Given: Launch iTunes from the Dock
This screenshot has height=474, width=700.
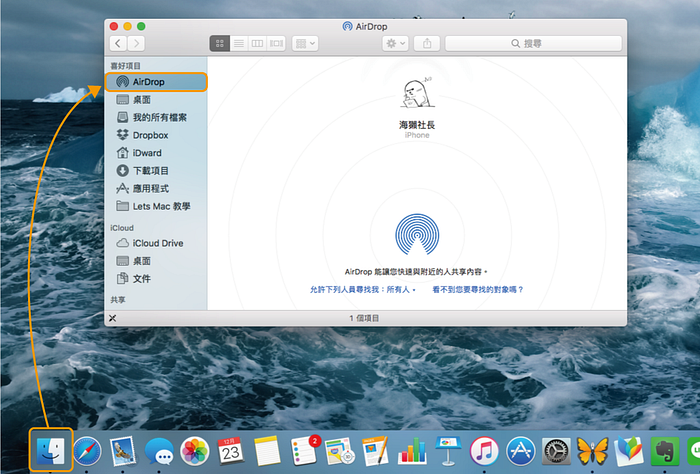Looking at the screenshot, I should [x=484, y=451].
